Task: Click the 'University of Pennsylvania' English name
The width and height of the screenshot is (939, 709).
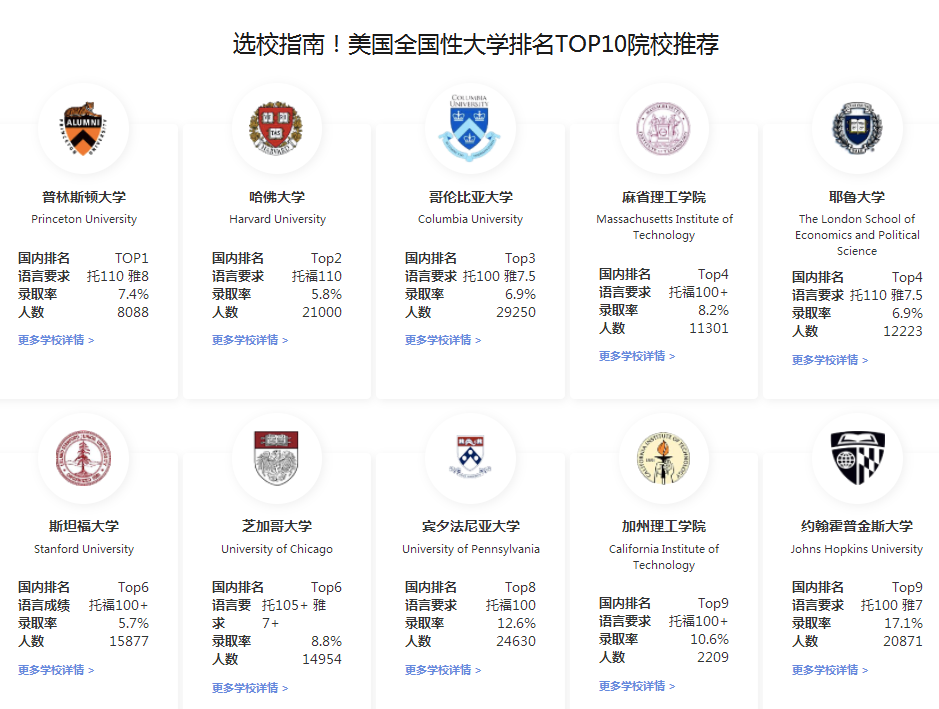Action: (471, 549)
